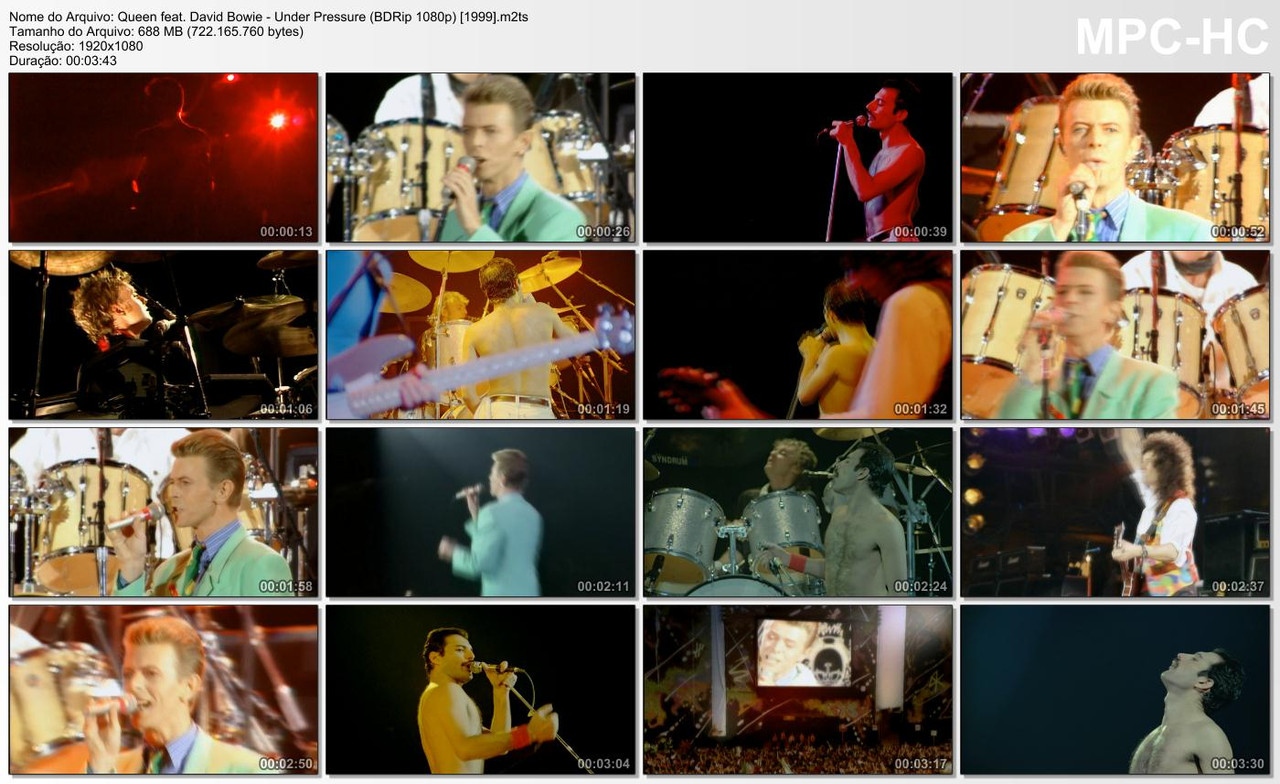The image size is (1280, 784).
Task: Click the Queen feat. David Bowie filename text
Action: point(267,16)
